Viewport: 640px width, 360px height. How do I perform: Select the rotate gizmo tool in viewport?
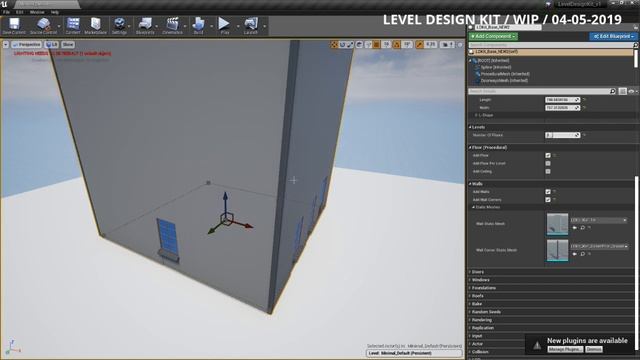click(x=342, y=44)
